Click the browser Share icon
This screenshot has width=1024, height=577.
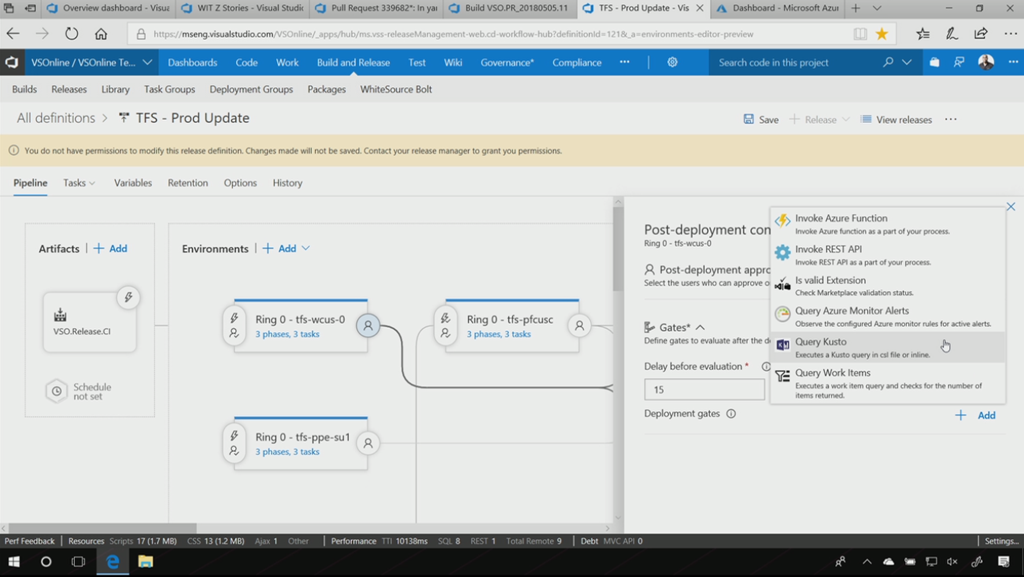(x=981, y=34)
